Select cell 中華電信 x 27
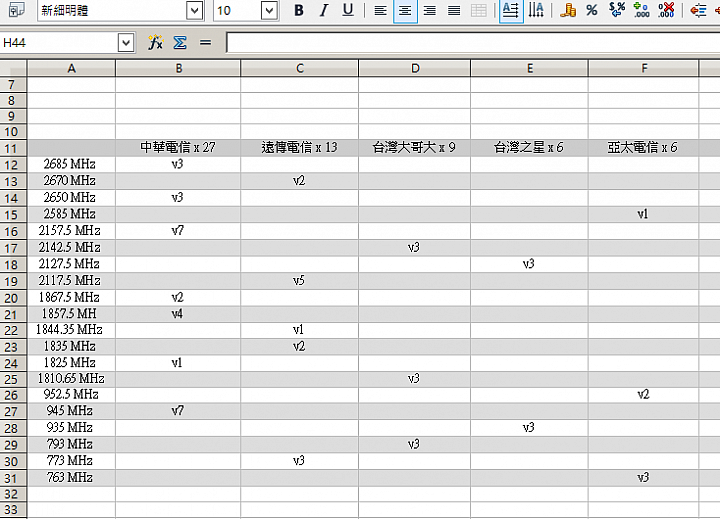720x519 pixels. (x=178, y=147)
